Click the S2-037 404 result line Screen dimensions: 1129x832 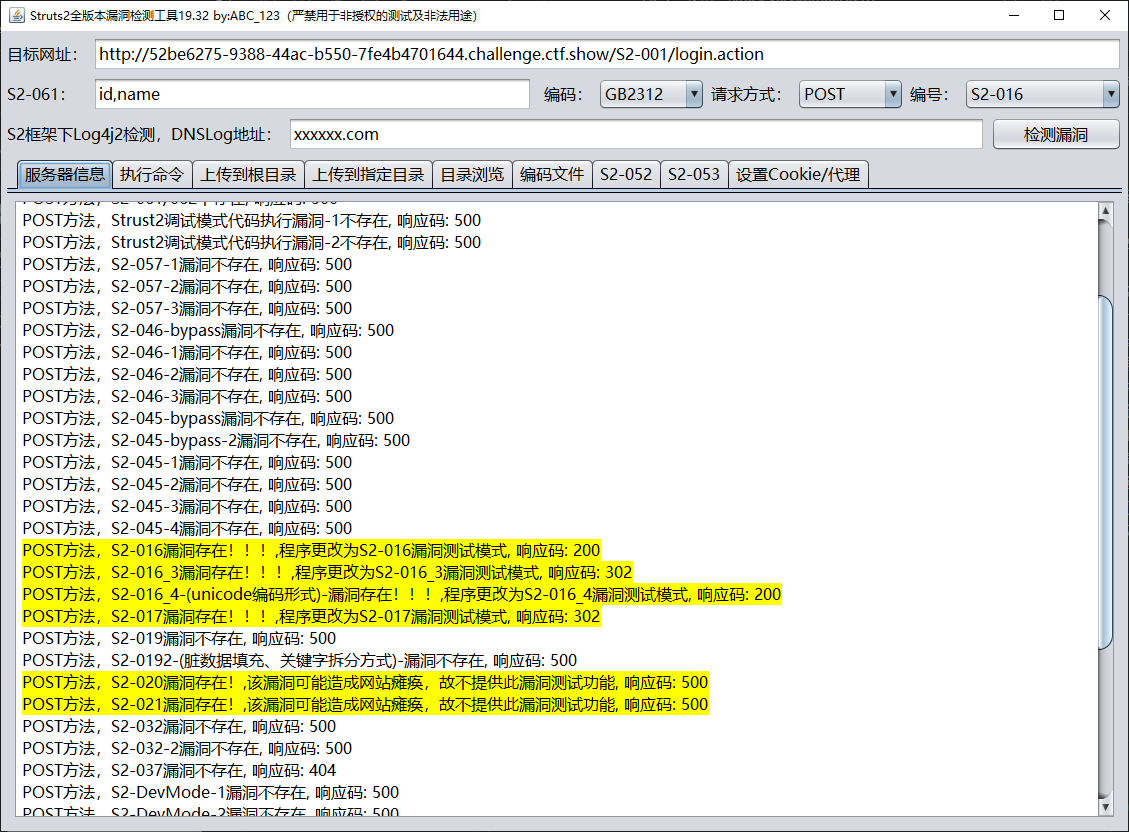[x=179, y=770]
